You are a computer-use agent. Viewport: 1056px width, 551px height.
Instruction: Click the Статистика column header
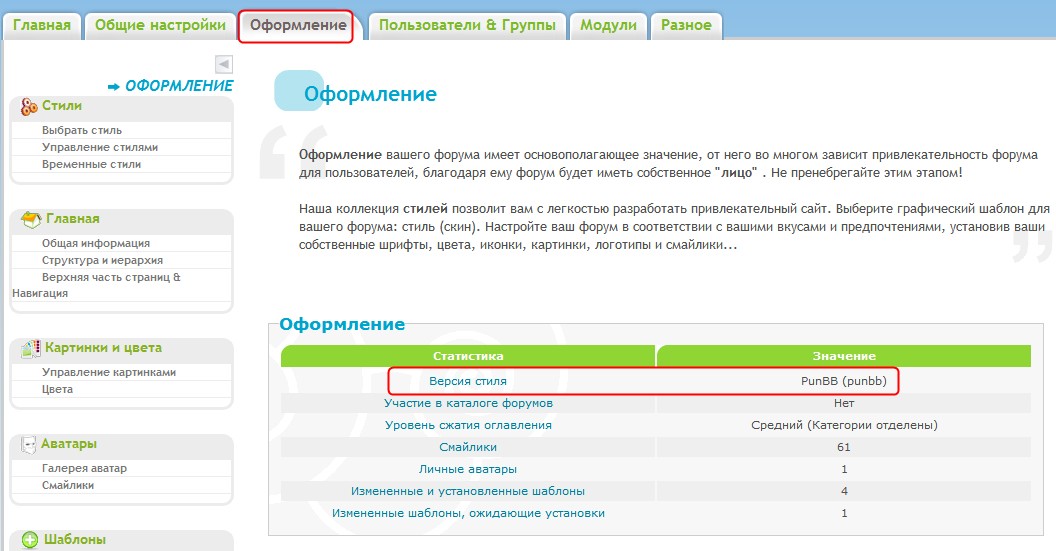[x=468, y=356]
